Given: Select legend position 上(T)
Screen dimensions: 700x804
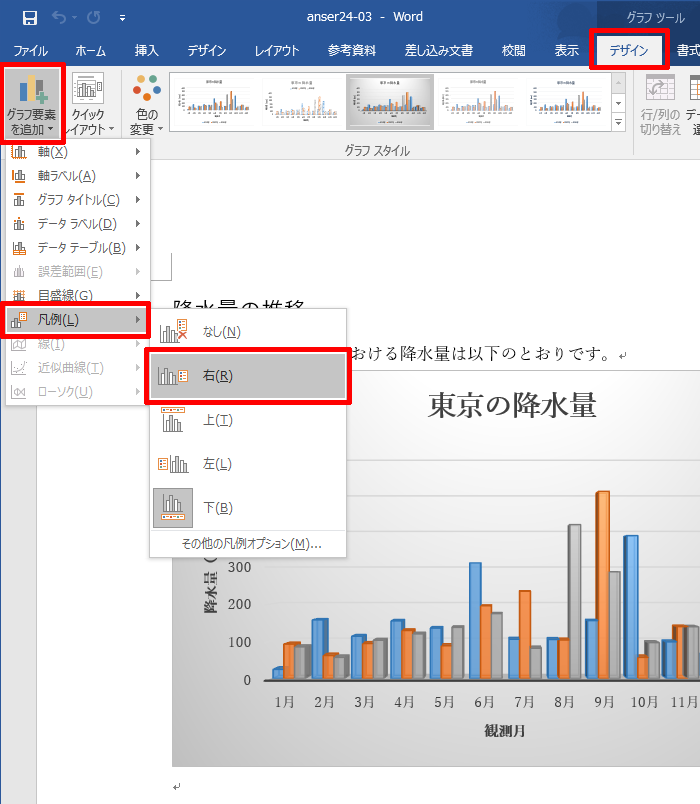Looking at the screenshot, I should (248, 420).
